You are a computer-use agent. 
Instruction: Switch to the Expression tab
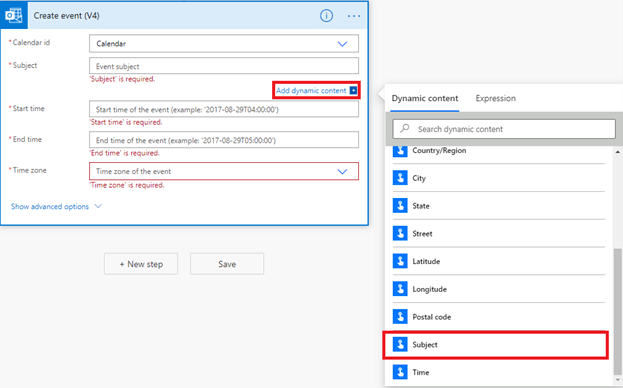coord(495,98)
